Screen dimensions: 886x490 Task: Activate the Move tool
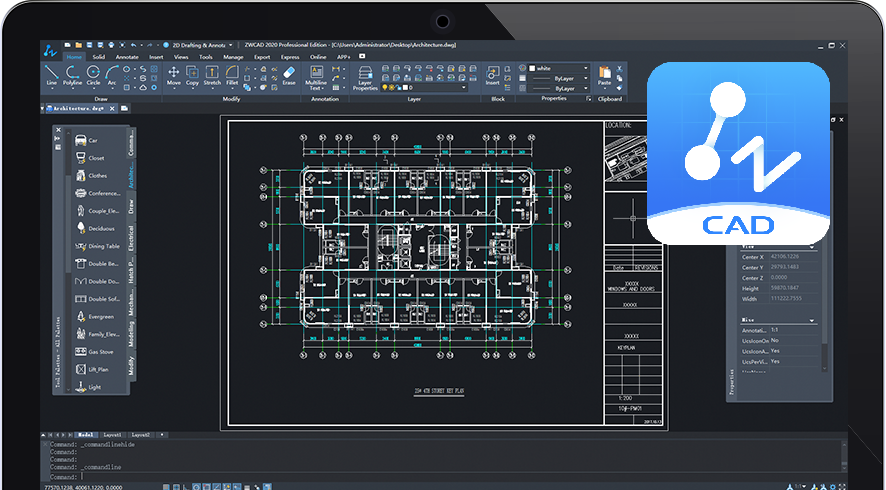click(173, 76)
